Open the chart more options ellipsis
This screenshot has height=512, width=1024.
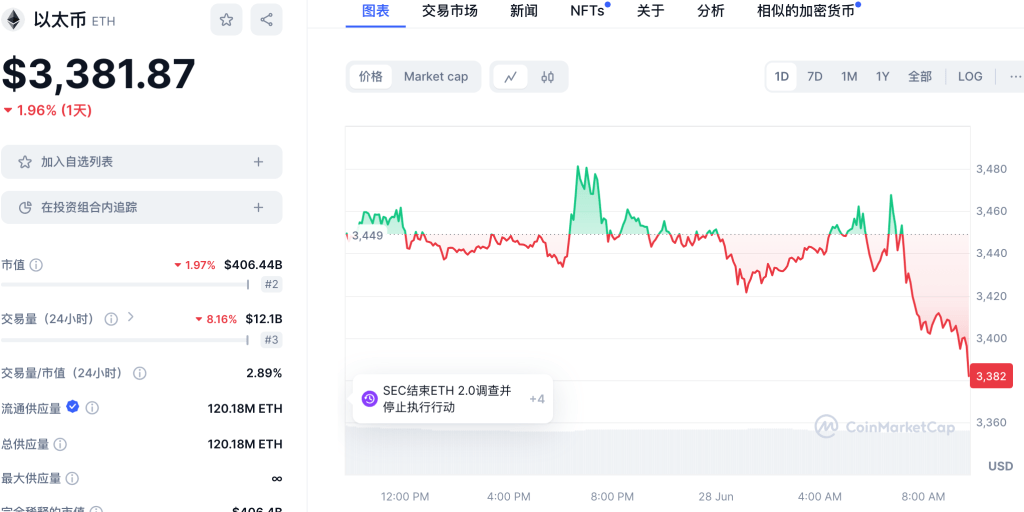point(1015,77)
